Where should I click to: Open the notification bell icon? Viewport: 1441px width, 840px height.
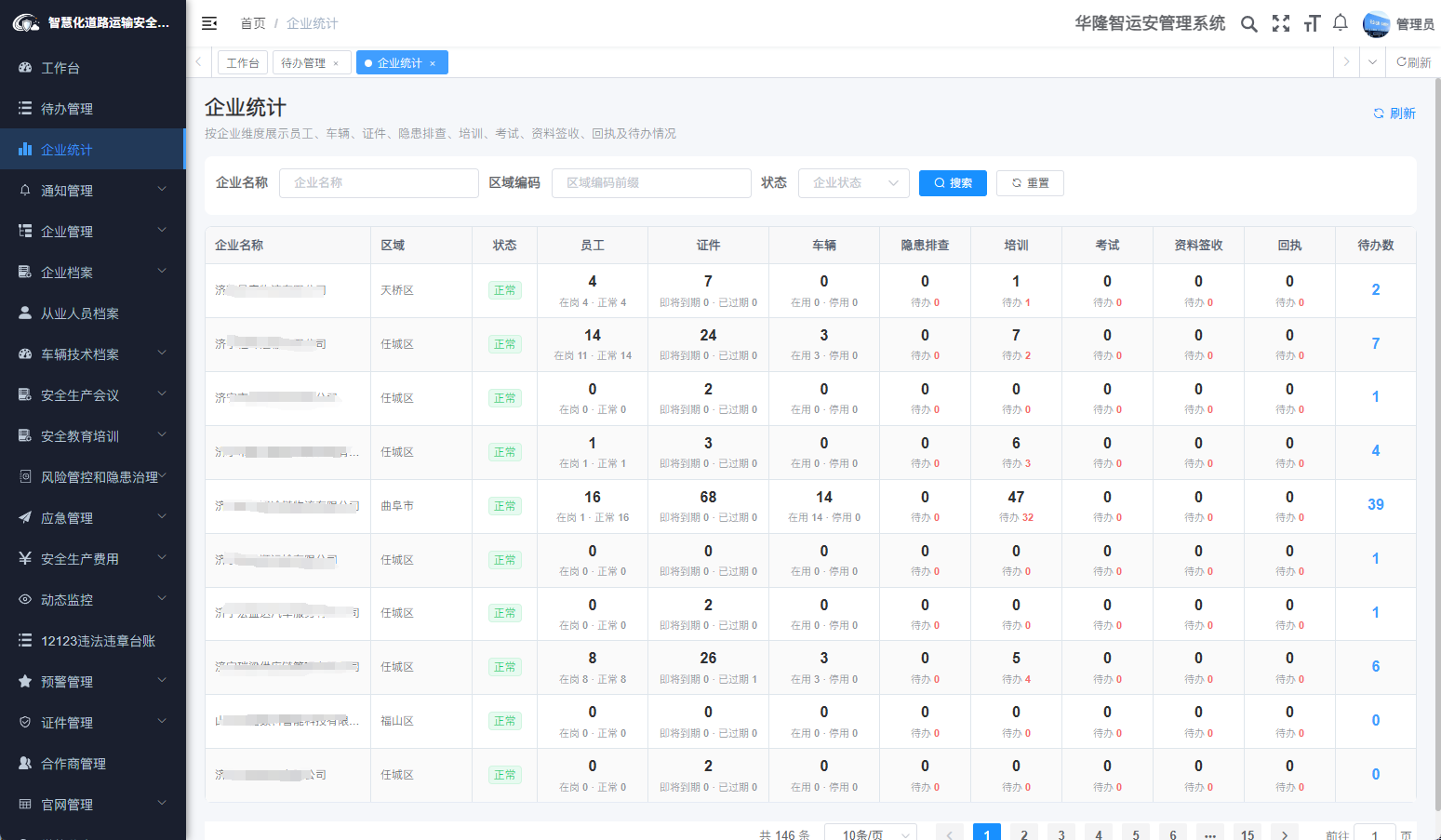[x=1341, y=23]
